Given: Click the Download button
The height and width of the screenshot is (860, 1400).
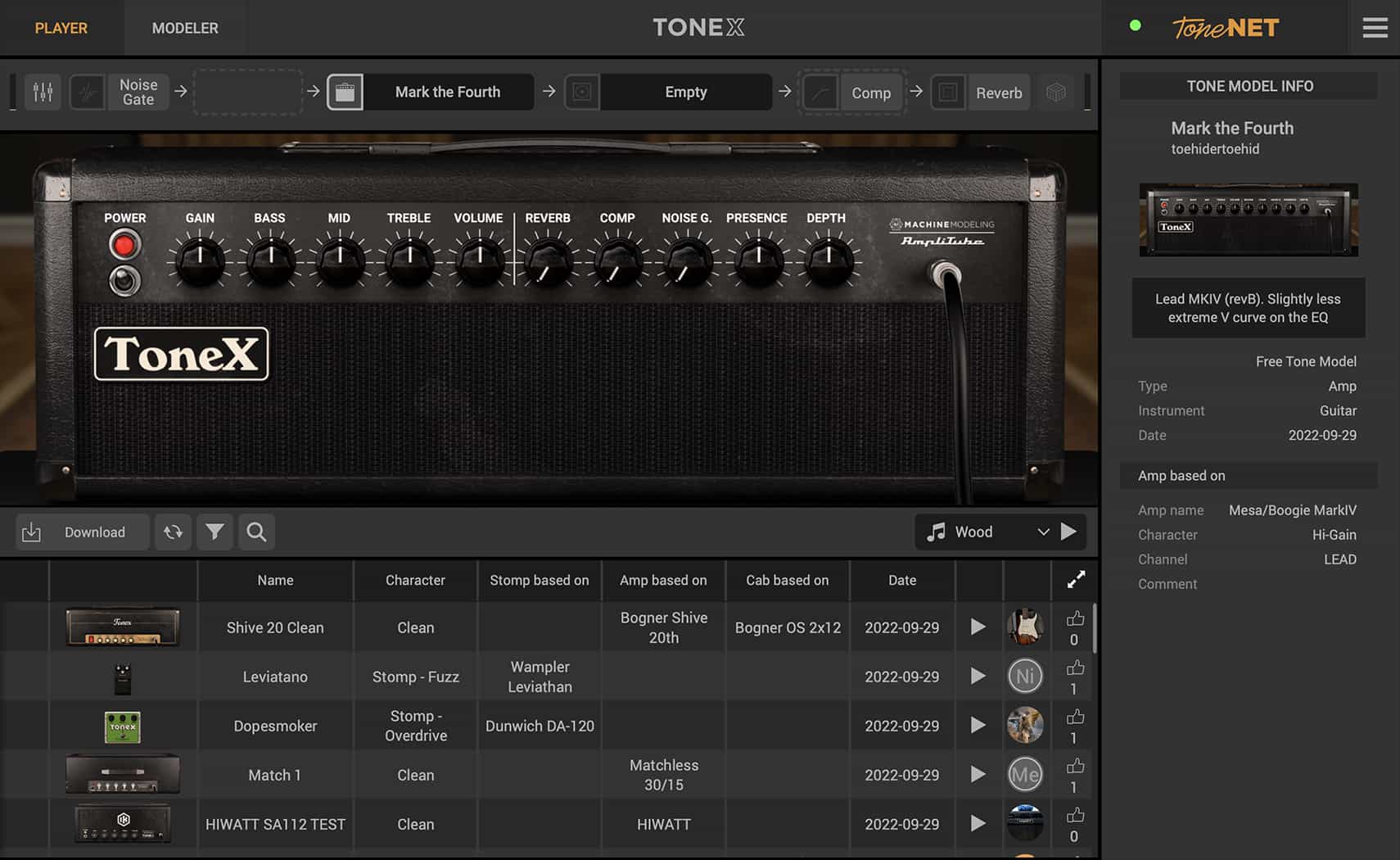Looking at the screenshot, I should (82, 532).
